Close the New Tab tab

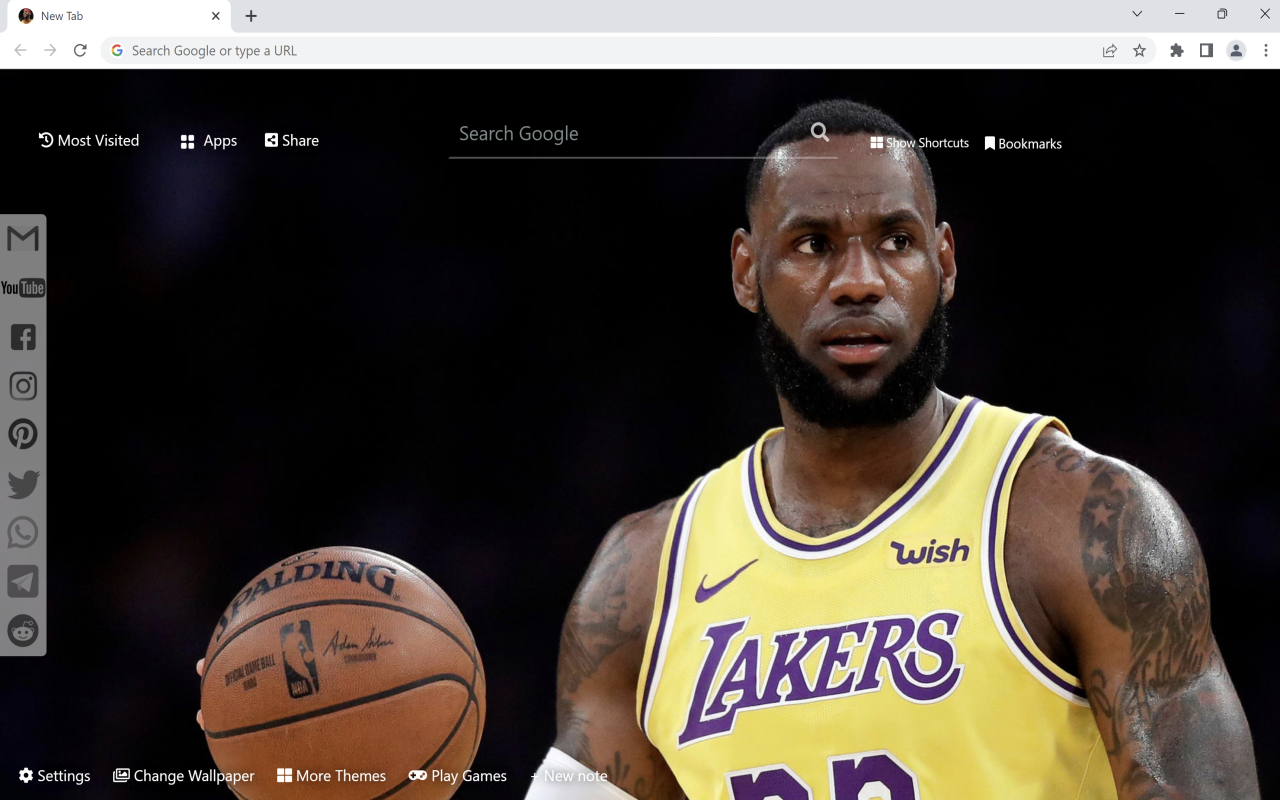coord(216,16)
